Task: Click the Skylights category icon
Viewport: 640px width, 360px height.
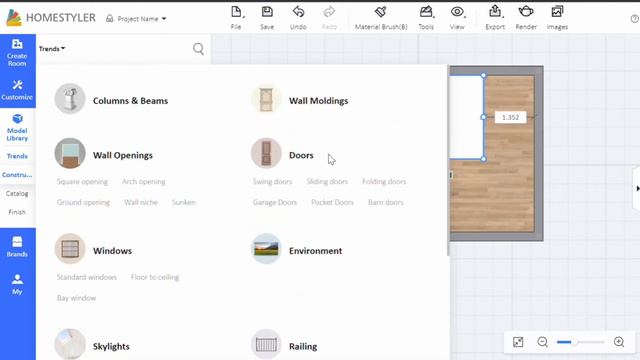Action: (70, 344)
